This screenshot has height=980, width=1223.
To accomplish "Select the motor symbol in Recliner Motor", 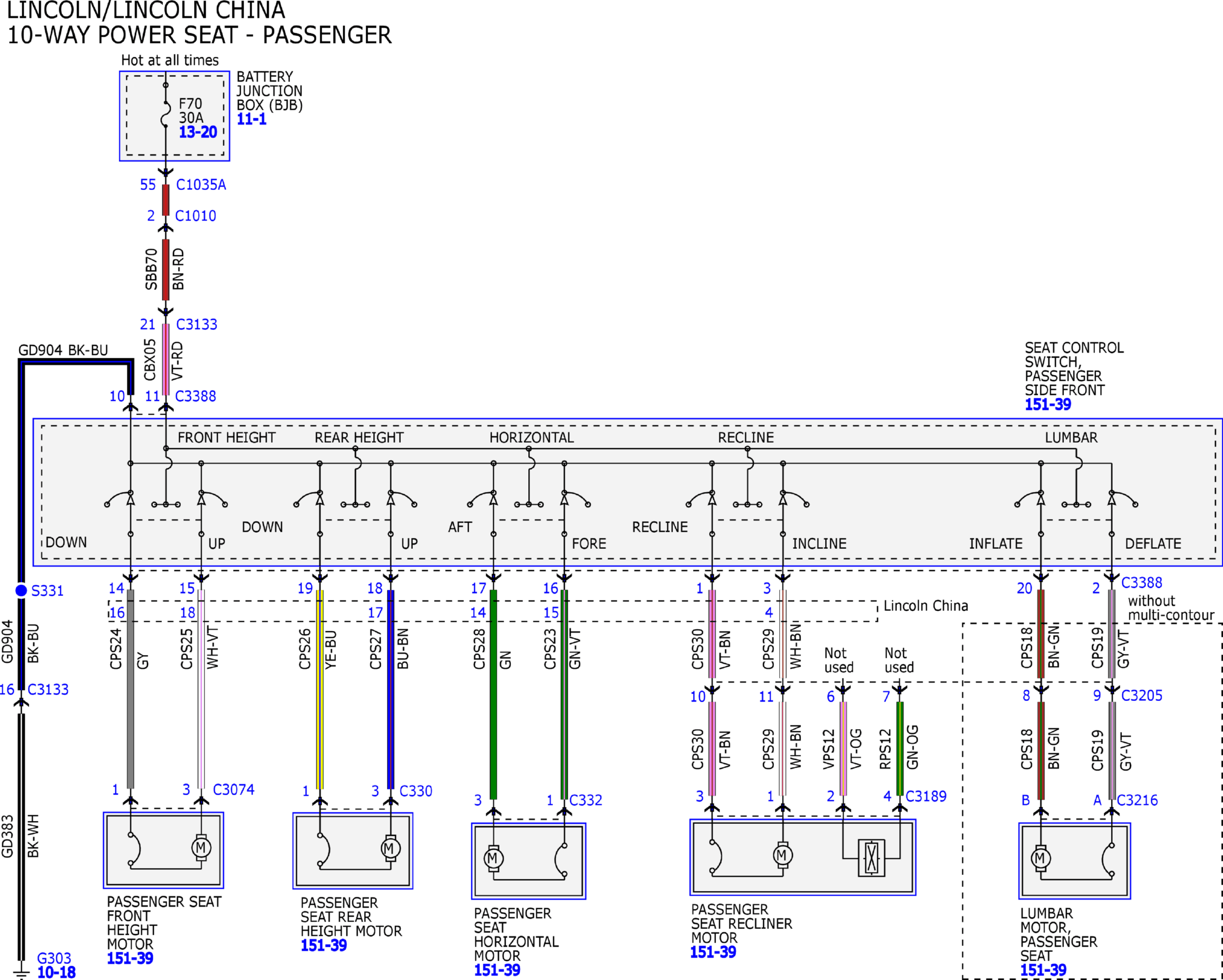I will coord(783,855).
